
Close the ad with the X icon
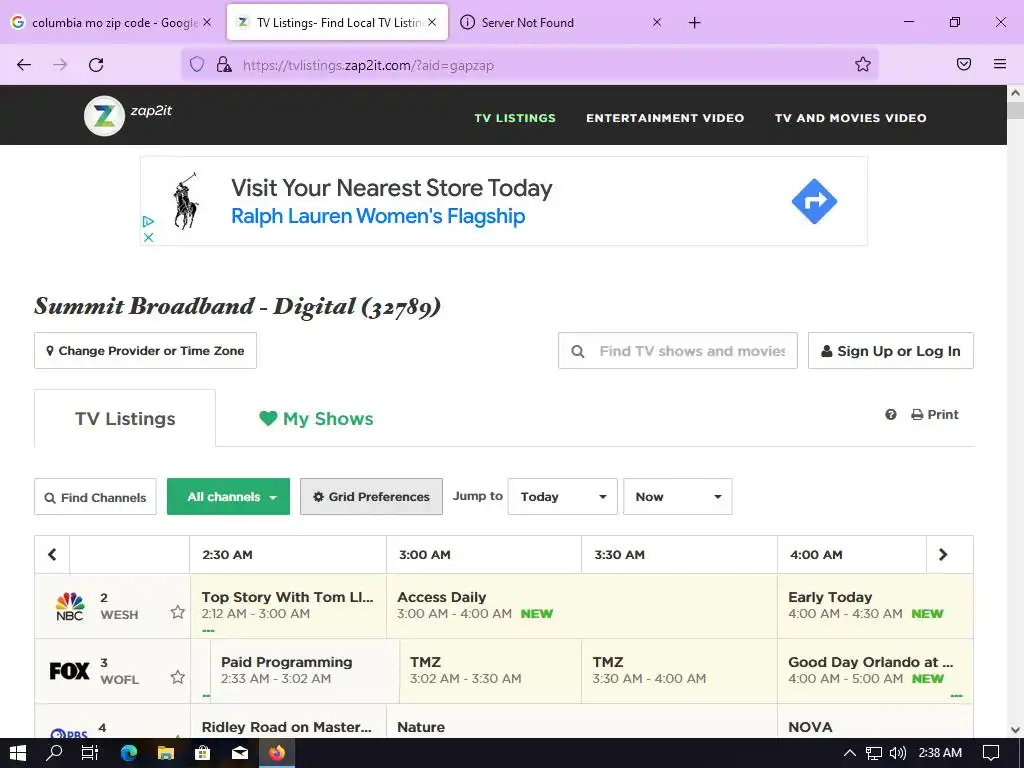click(148, 237)
